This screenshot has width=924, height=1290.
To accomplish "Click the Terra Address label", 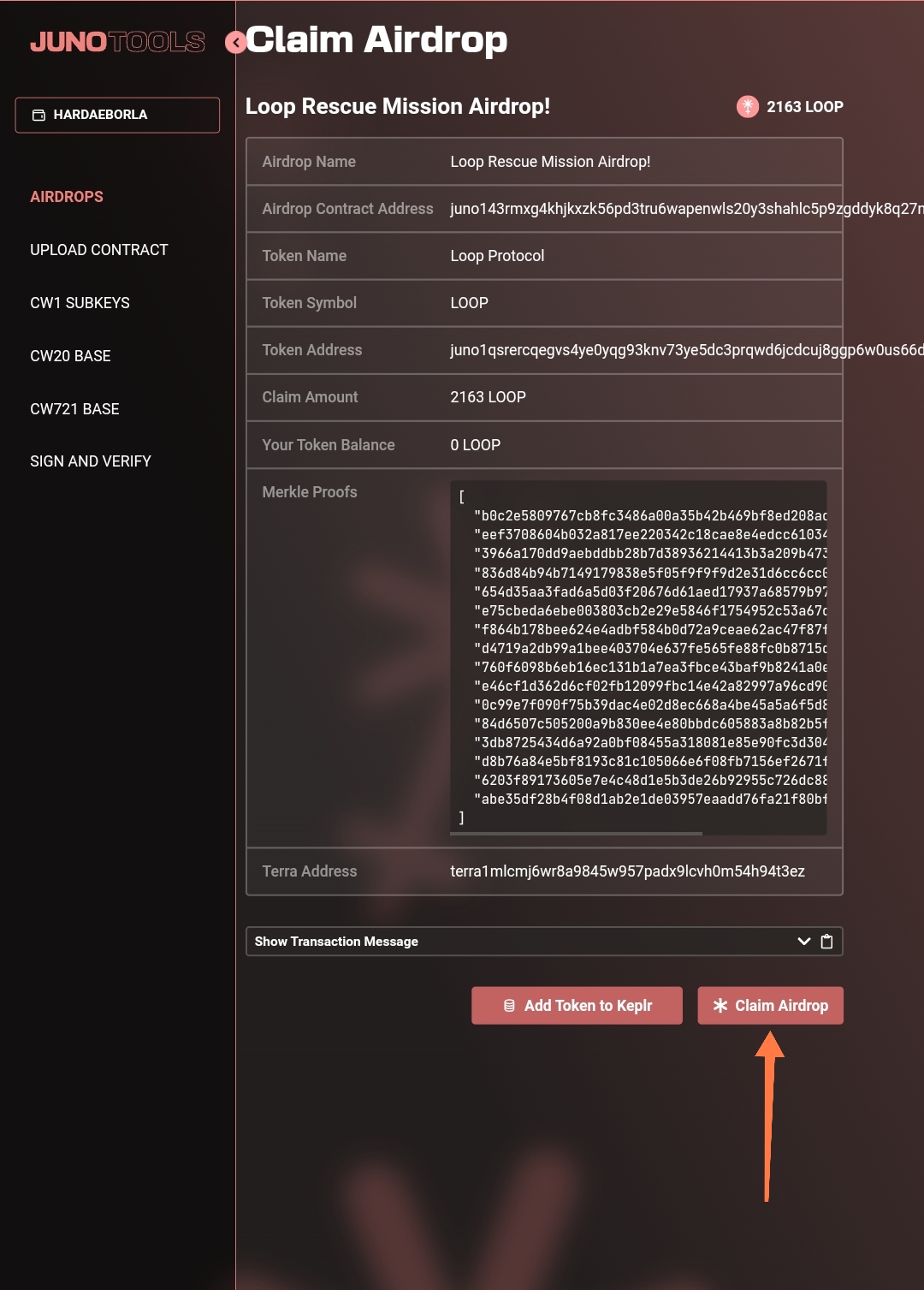I will (310, 871).
